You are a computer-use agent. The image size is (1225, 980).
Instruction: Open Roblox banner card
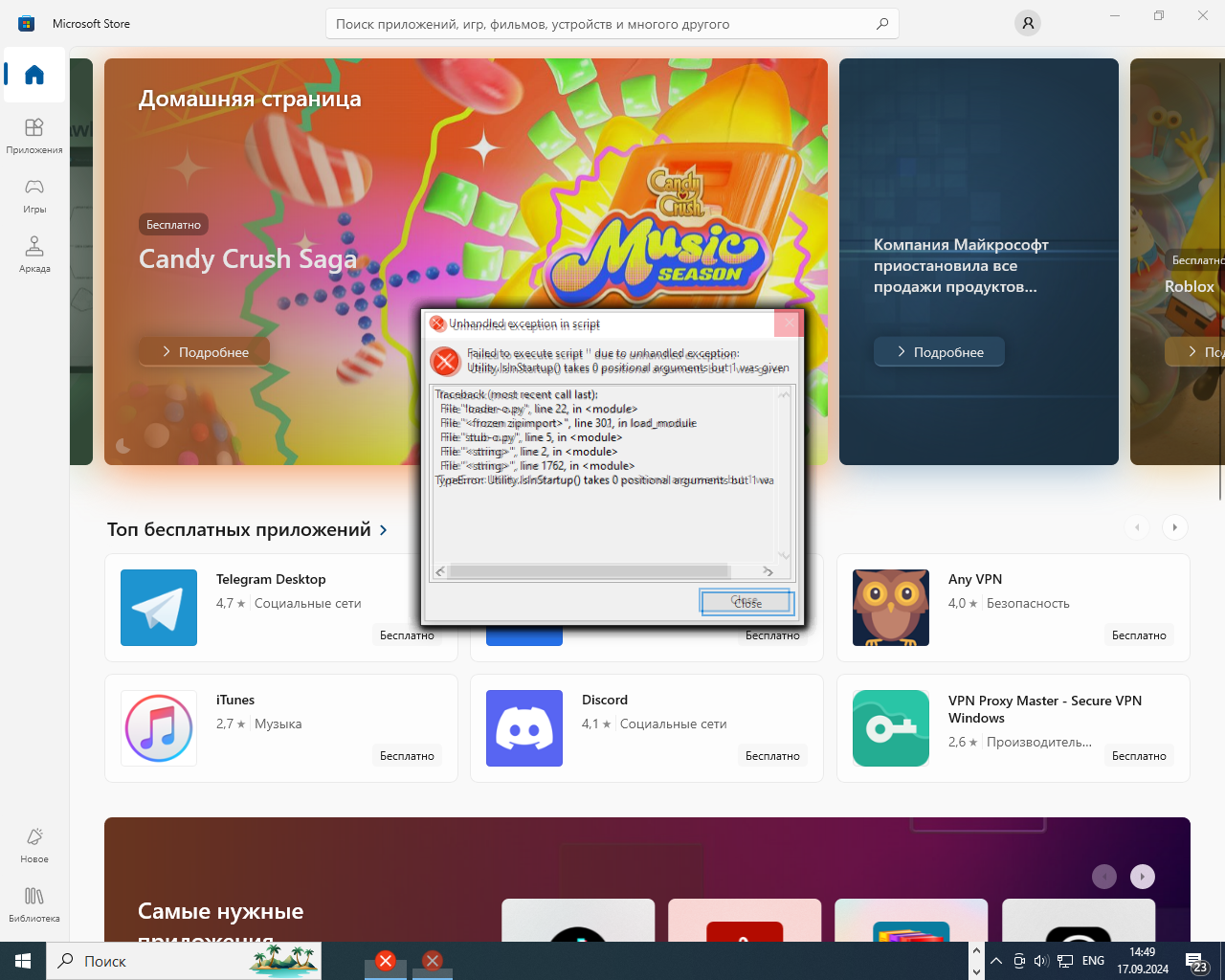(1177, 261)
